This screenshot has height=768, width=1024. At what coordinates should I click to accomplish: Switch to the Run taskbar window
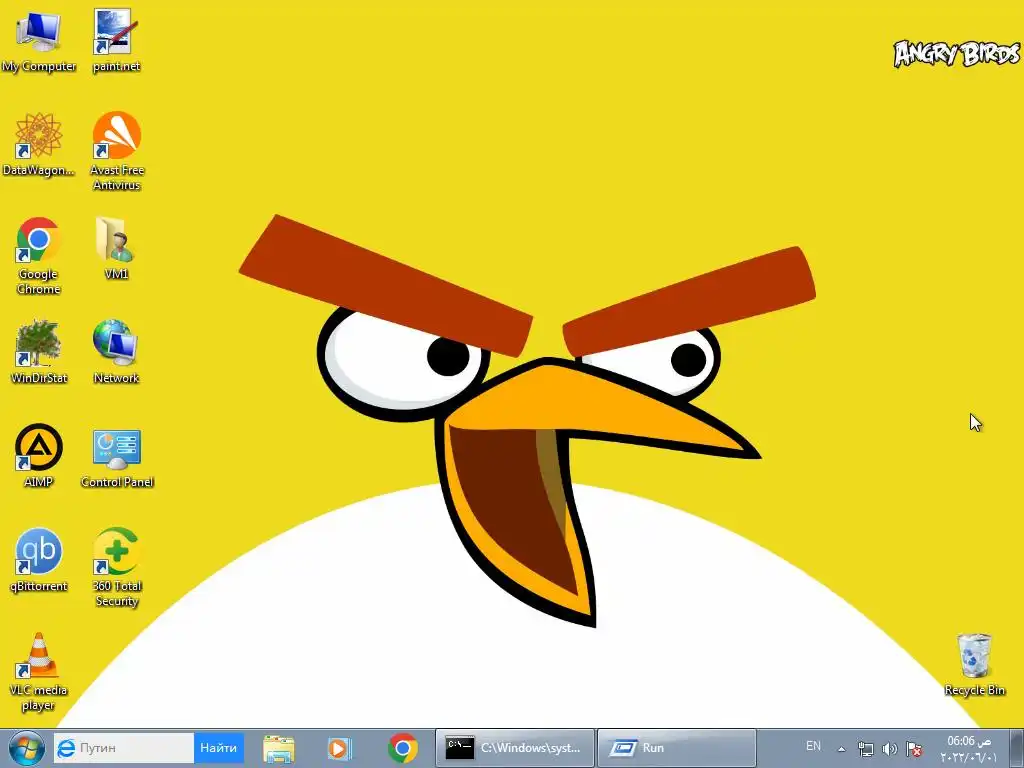tap(677, 748)
